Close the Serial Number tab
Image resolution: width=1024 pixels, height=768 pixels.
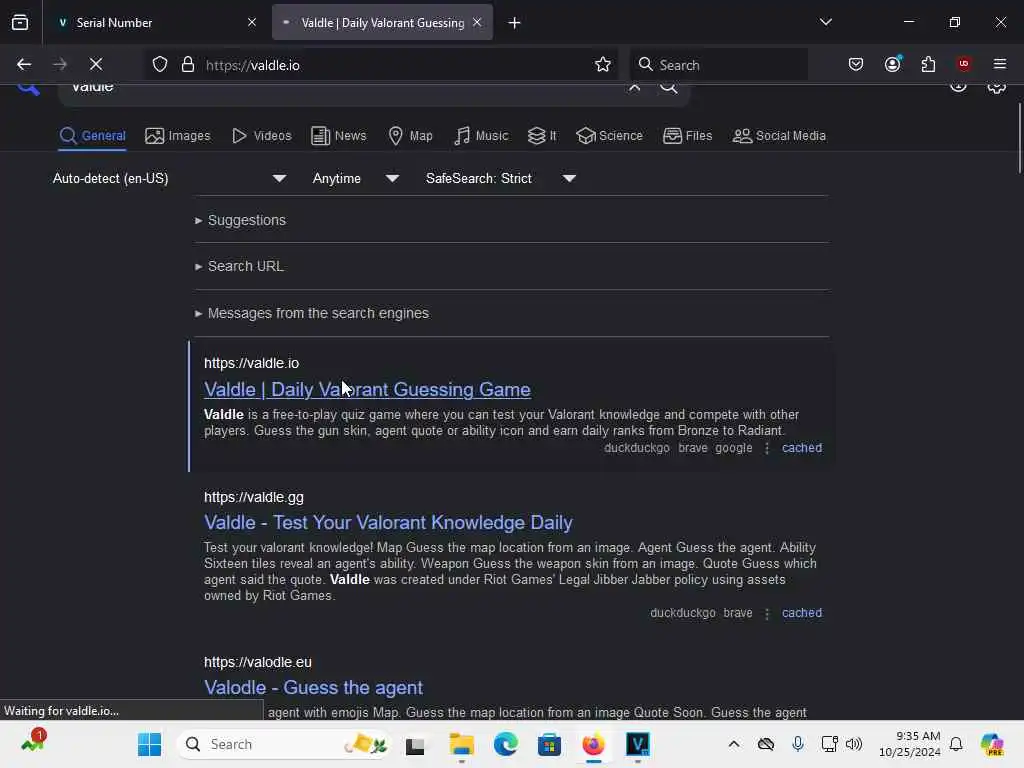click(252, 23)
